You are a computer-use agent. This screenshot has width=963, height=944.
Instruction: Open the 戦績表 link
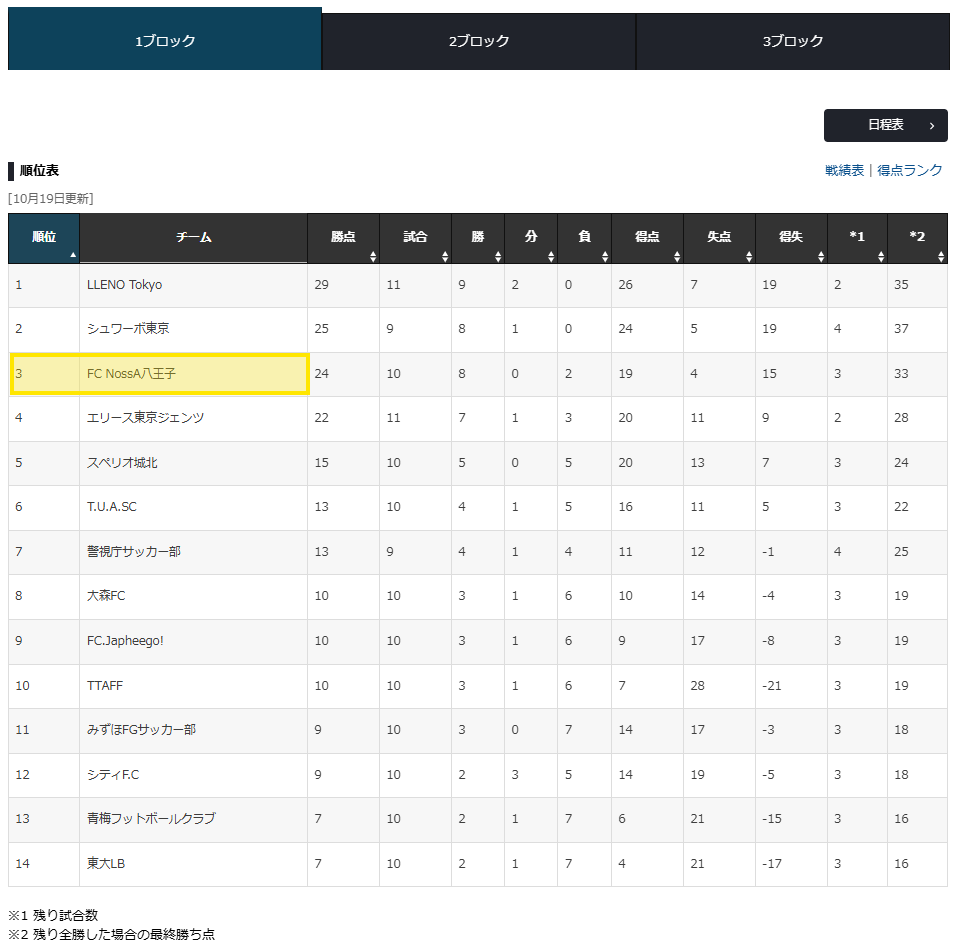[844, 170]
